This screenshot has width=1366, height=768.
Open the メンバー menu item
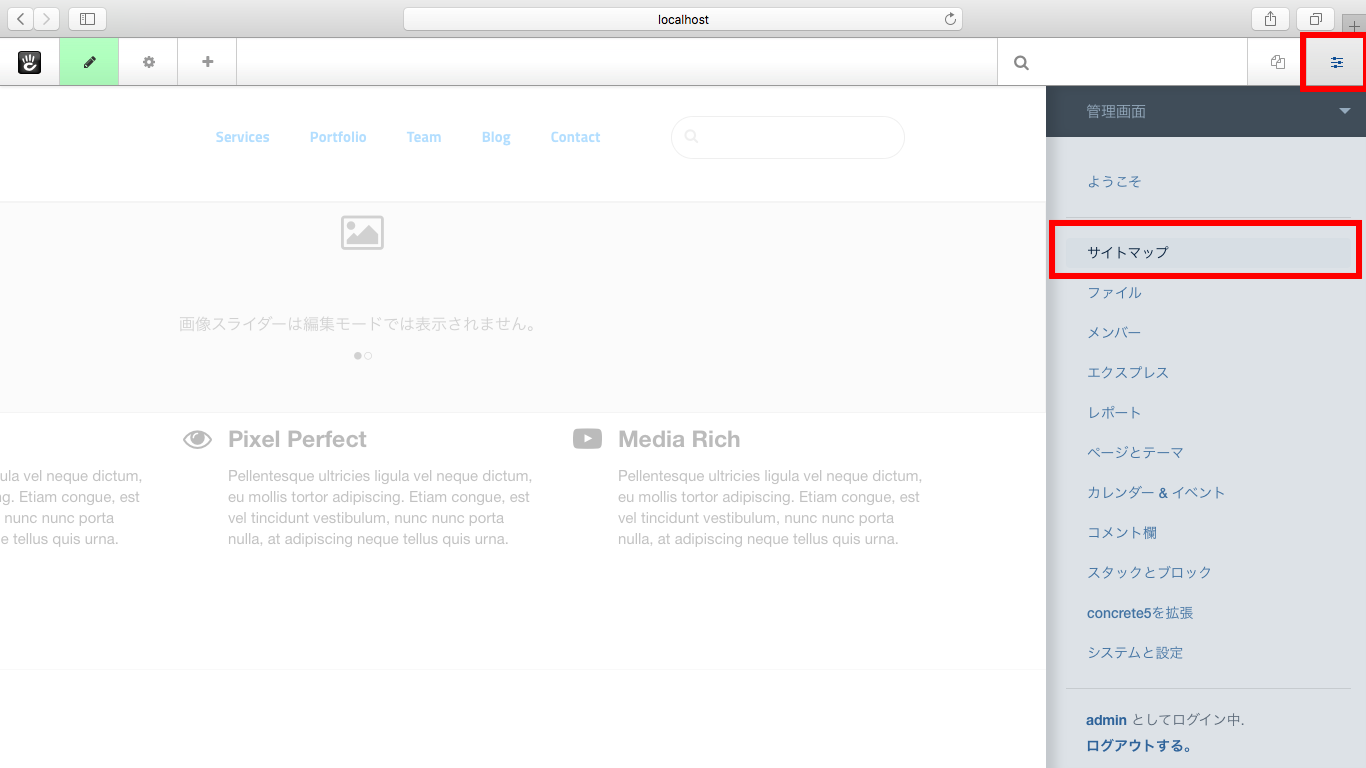click(1114, 332)
